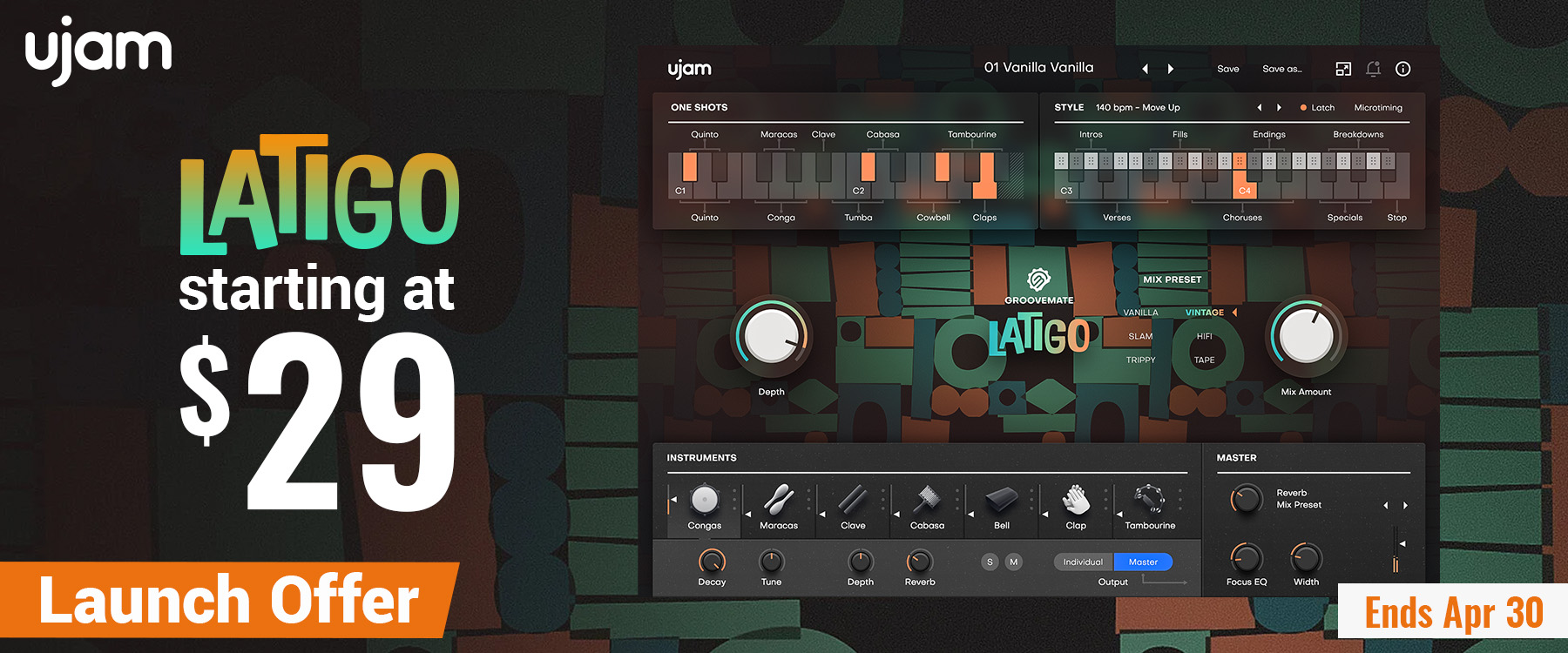Select next Reverb Mix Preset arrow

pos(1405,506)
